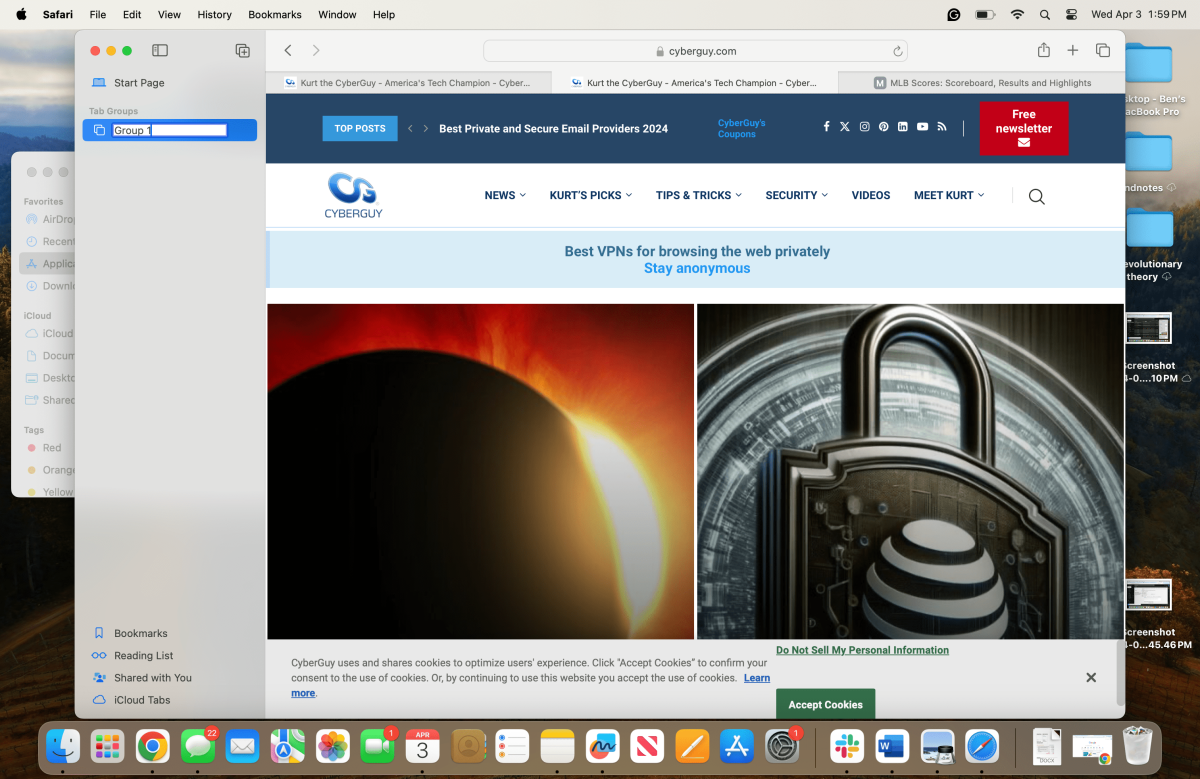This screenshot has width=1200, height=779.
Task: Click the Safari sidebar toggle icon
Action: pos(159,50)
